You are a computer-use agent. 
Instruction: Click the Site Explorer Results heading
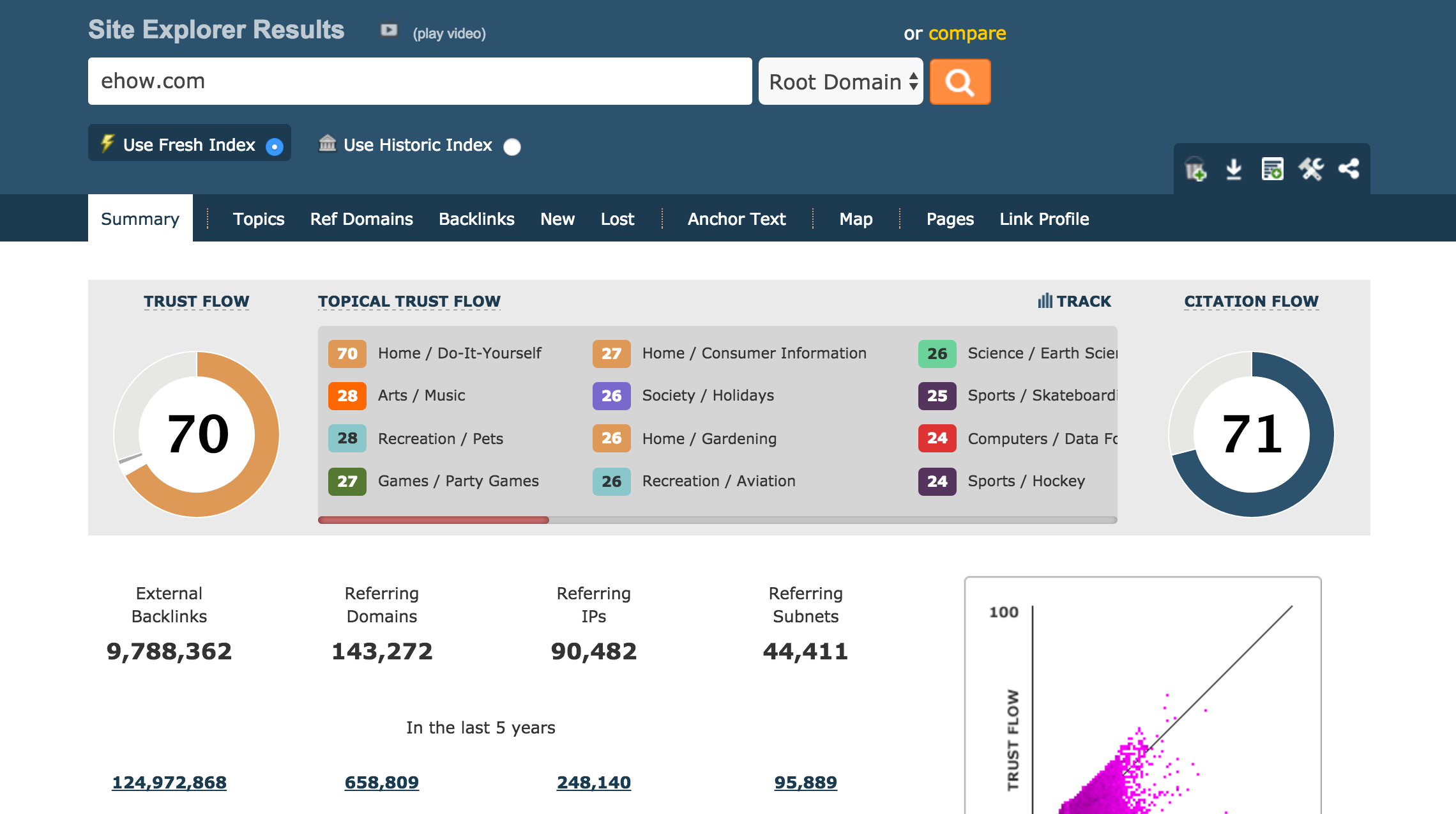216,30
